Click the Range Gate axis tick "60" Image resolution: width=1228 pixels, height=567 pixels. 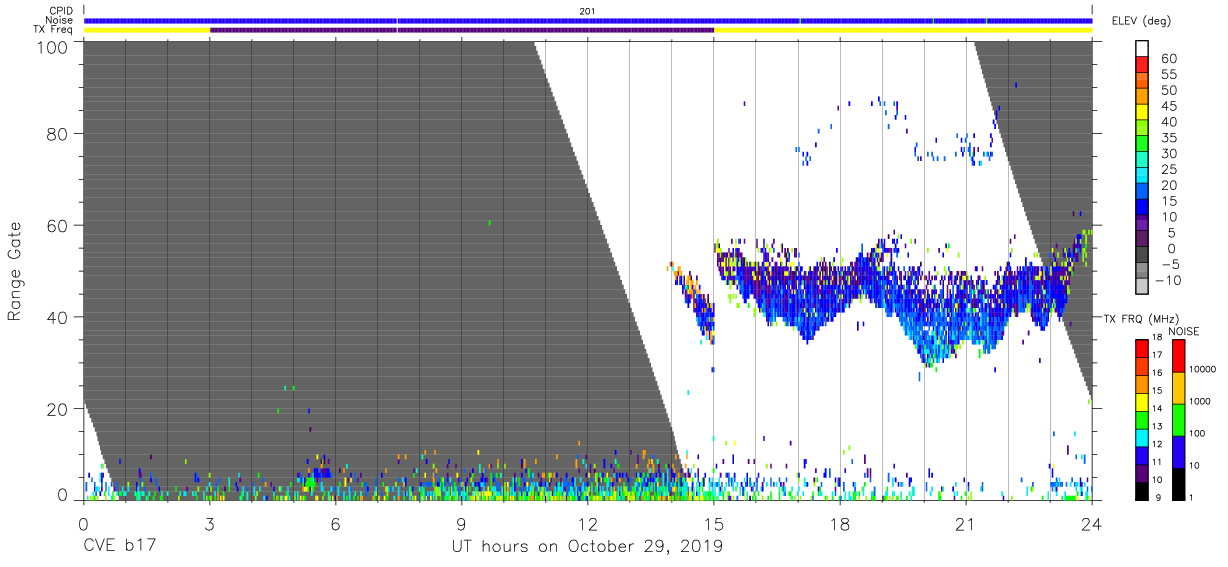(x=57, y=226)
